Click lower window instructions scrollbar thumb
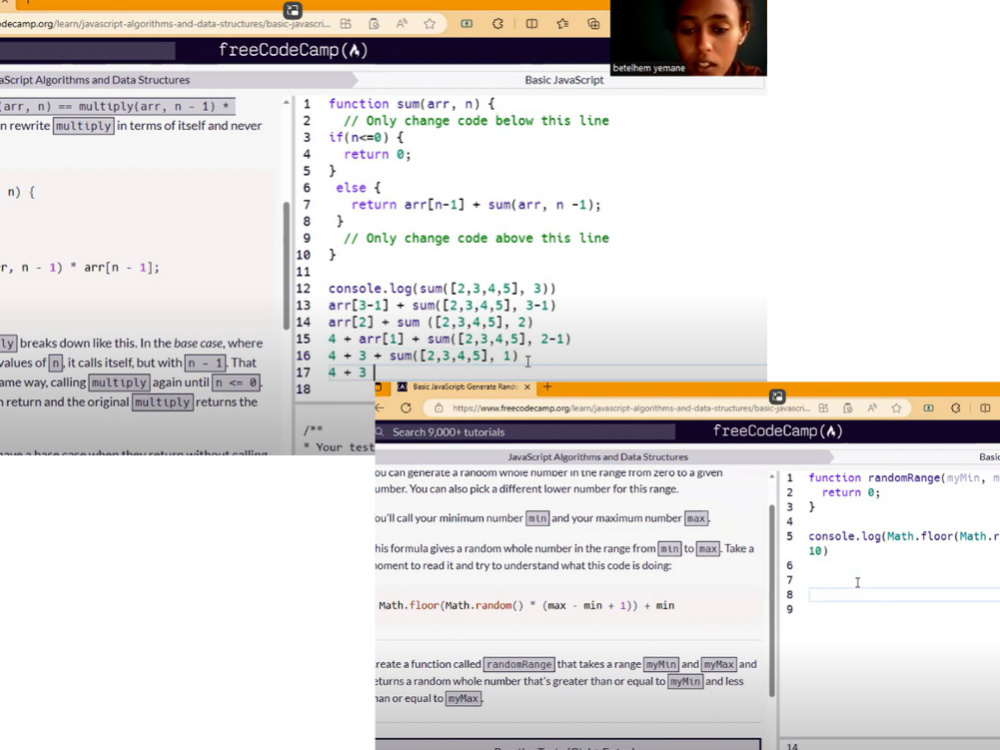 pyautogui.click(x=772, y=600)
